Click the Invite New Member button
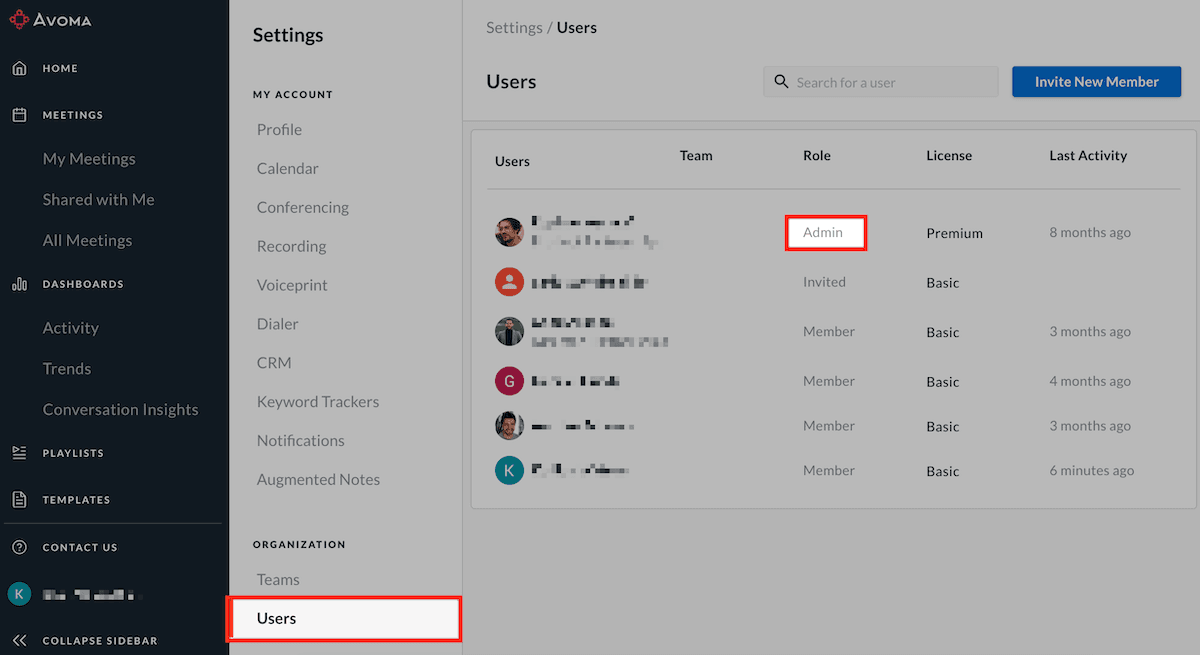 (x=1096, y=82)
